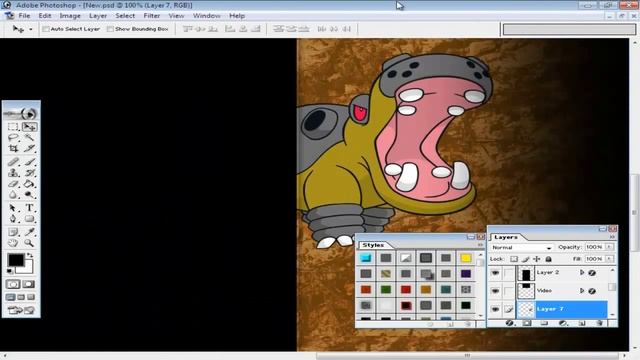640x360 pixels.
Task: Expand Layer 2 effects triangle
Action: [x=582, y=273]
